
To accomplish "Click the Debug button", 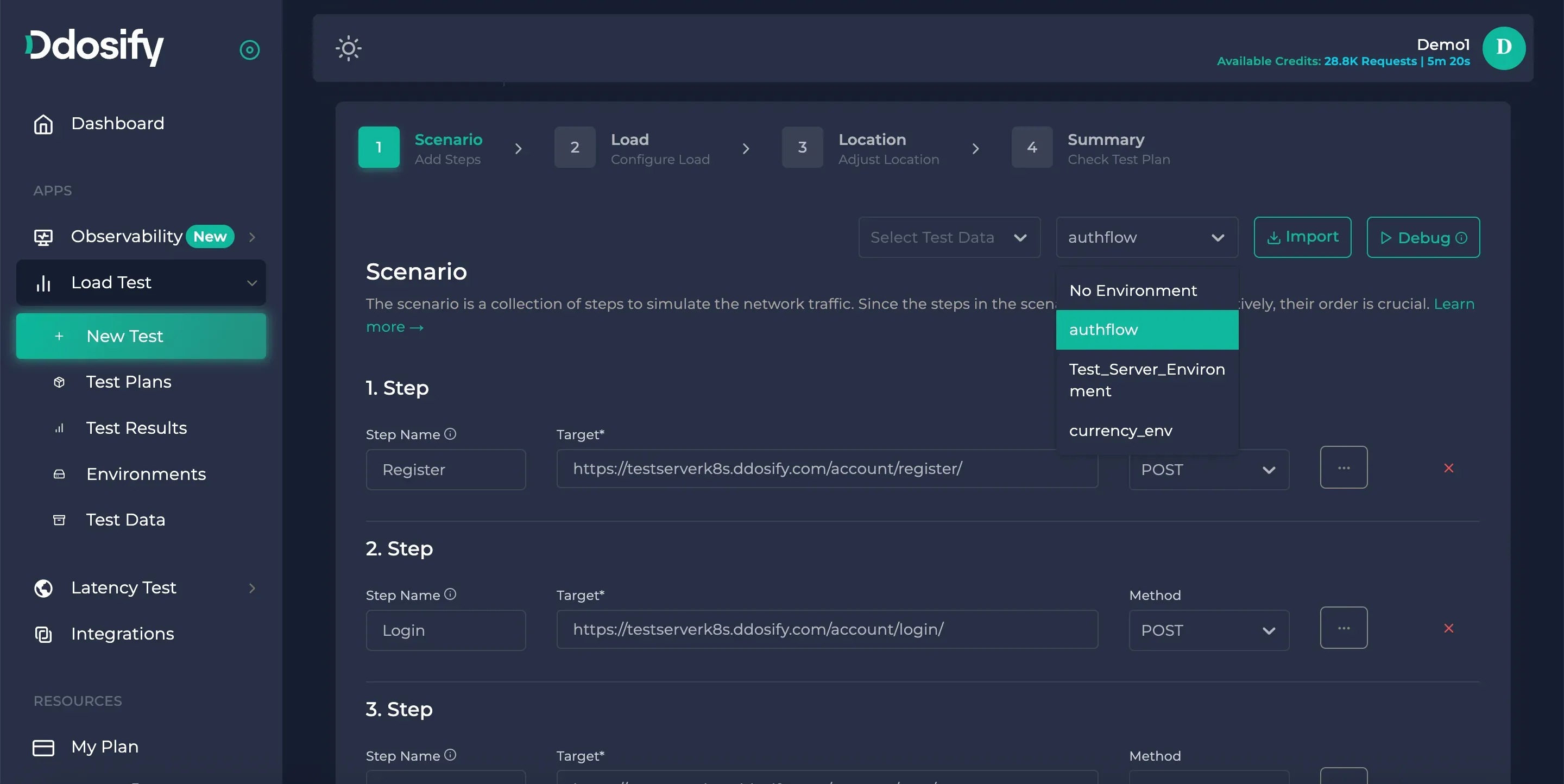I will (x=1423, y=237).
